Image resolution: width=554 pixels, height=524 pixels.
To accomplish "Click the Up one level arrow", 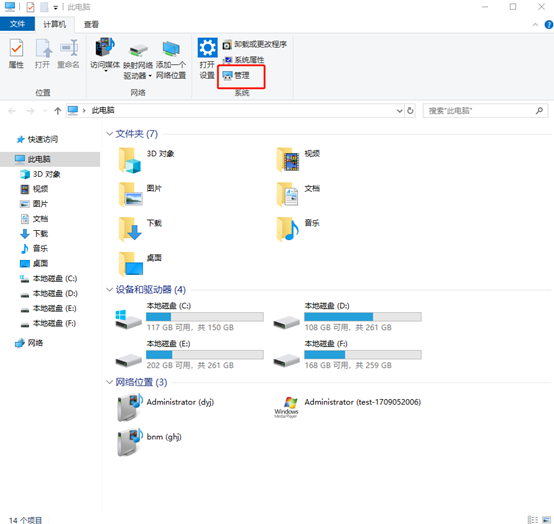I will [x=58, y=111].
